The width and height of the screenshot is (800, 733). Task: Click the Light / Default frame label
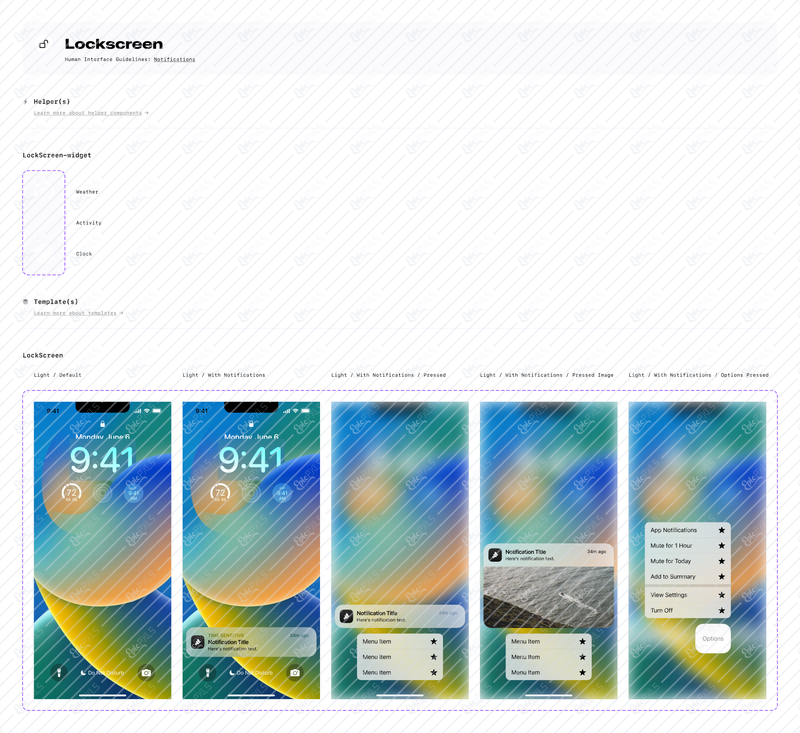58,375
